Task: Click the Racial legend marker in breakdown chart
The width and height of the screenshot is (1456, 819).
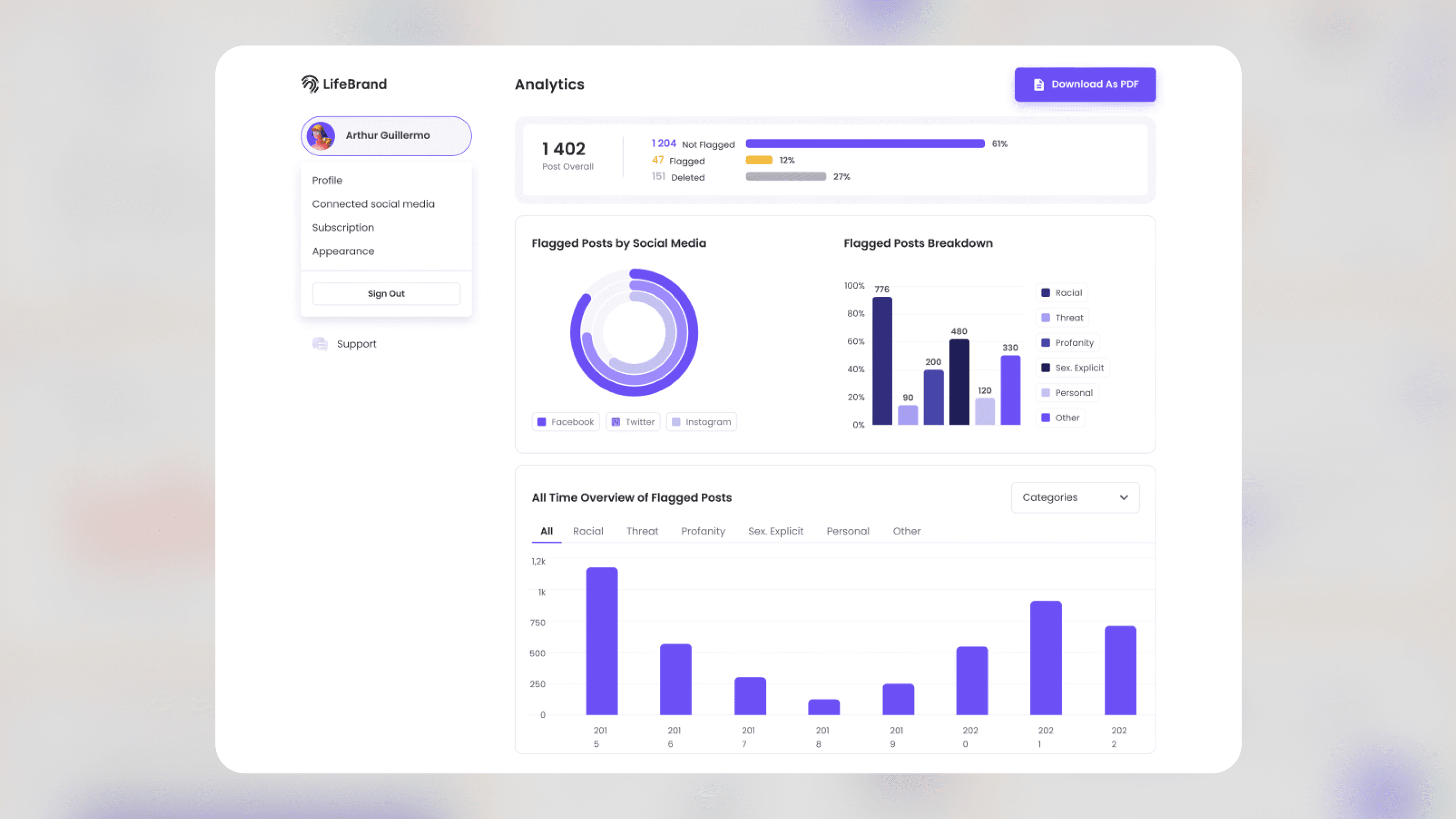Action: 1045,292
